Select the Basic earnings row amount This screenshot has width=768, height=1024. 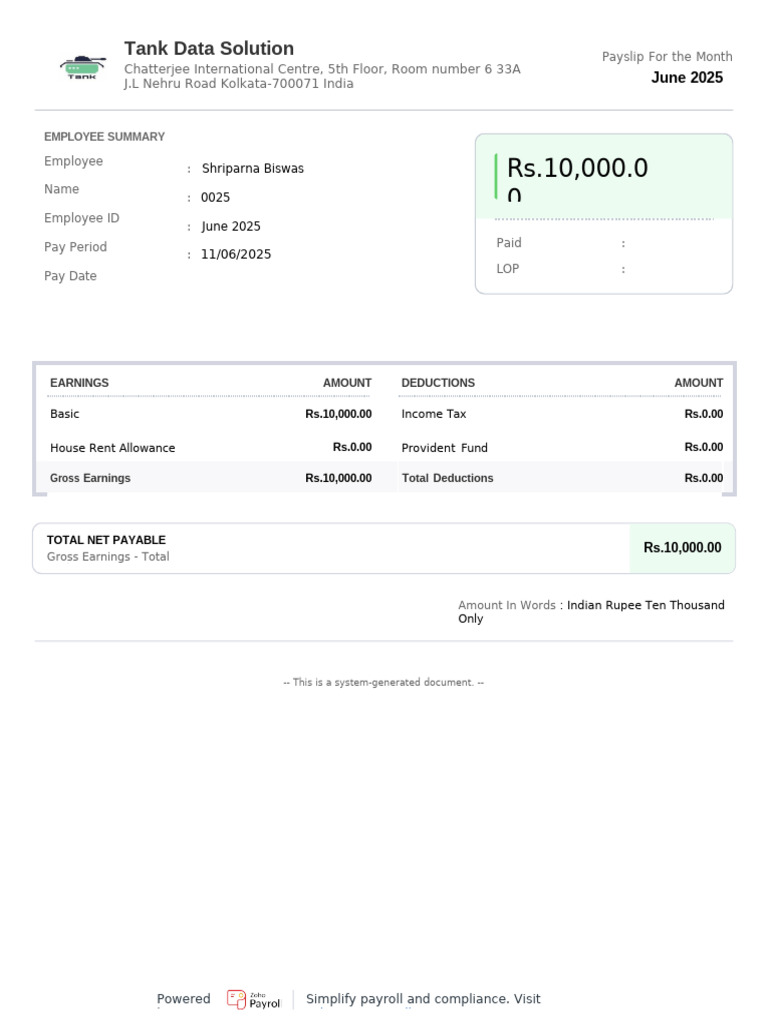click(338, 413)
